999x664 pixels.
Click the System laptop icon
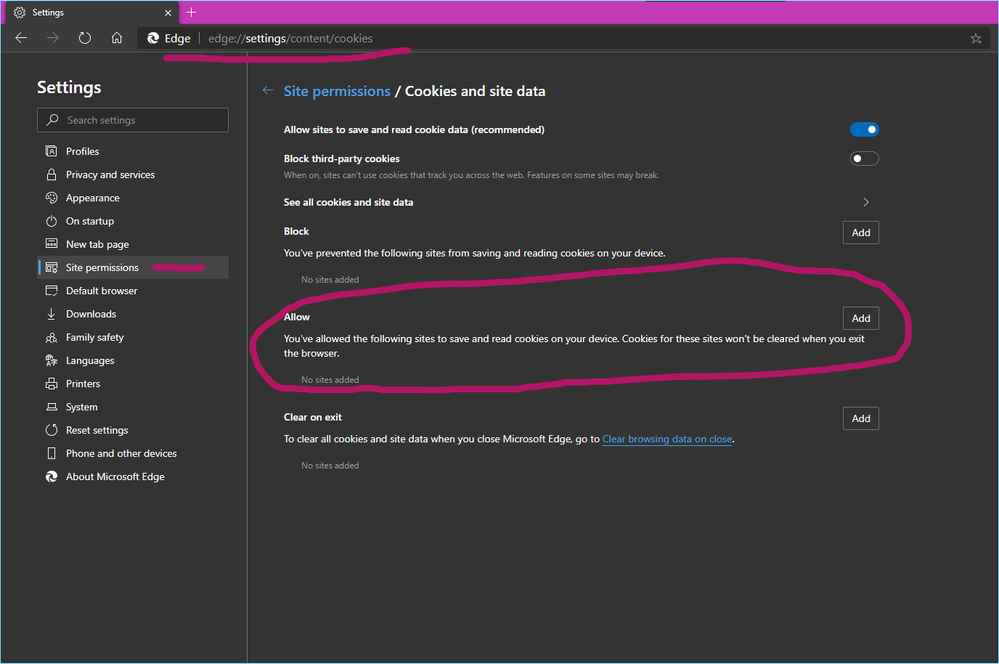[x=52, y=407]
